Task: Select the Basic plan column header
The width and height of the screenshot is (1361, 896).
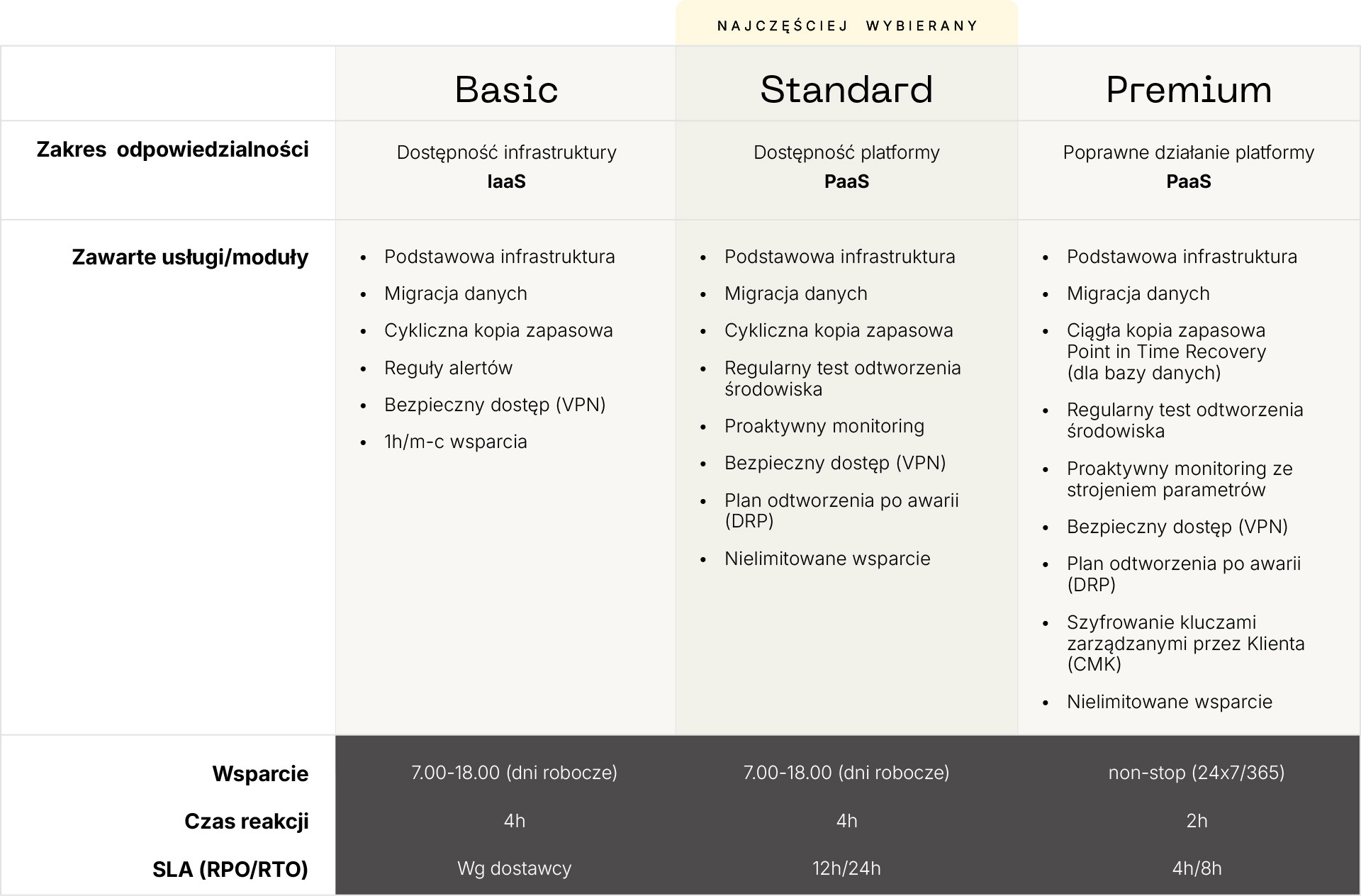Action: (x=506, y=89)
